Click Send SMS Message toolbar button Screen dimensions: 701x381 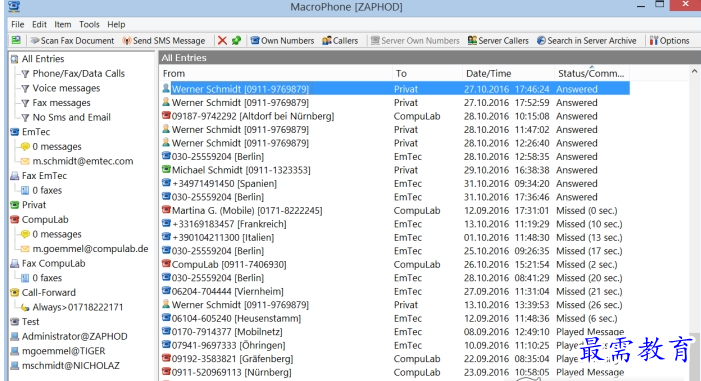[164, 41]
